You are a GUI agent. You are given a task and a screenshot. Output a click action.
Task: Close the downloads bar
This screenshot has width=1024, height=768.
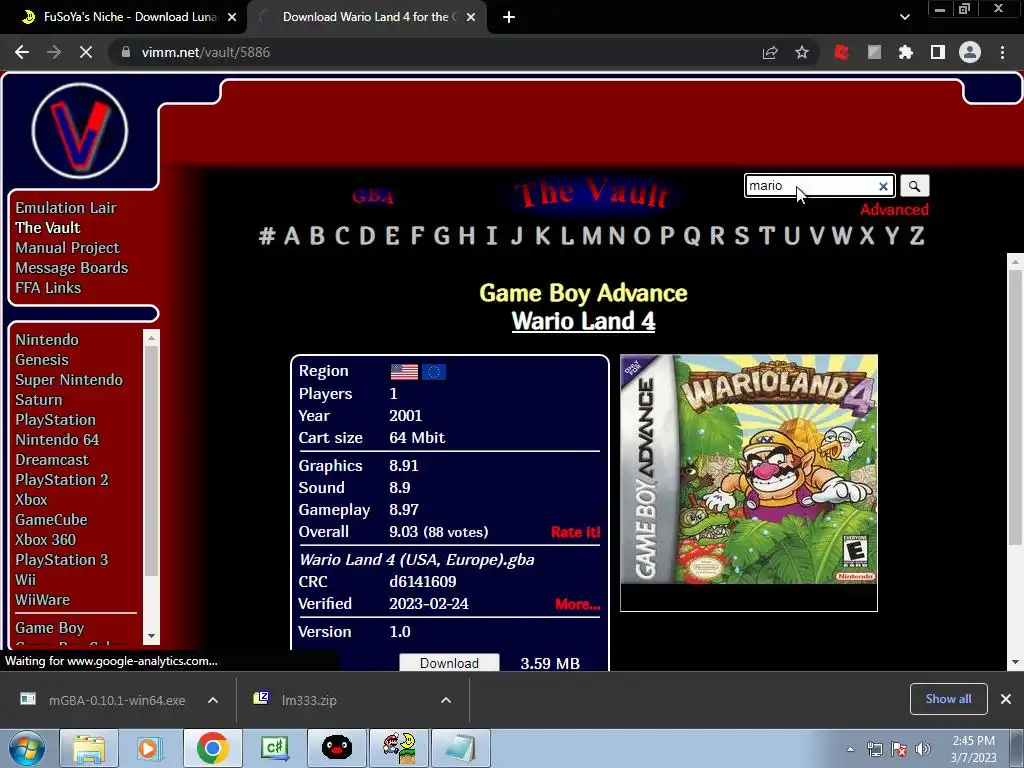(1006, 699)
